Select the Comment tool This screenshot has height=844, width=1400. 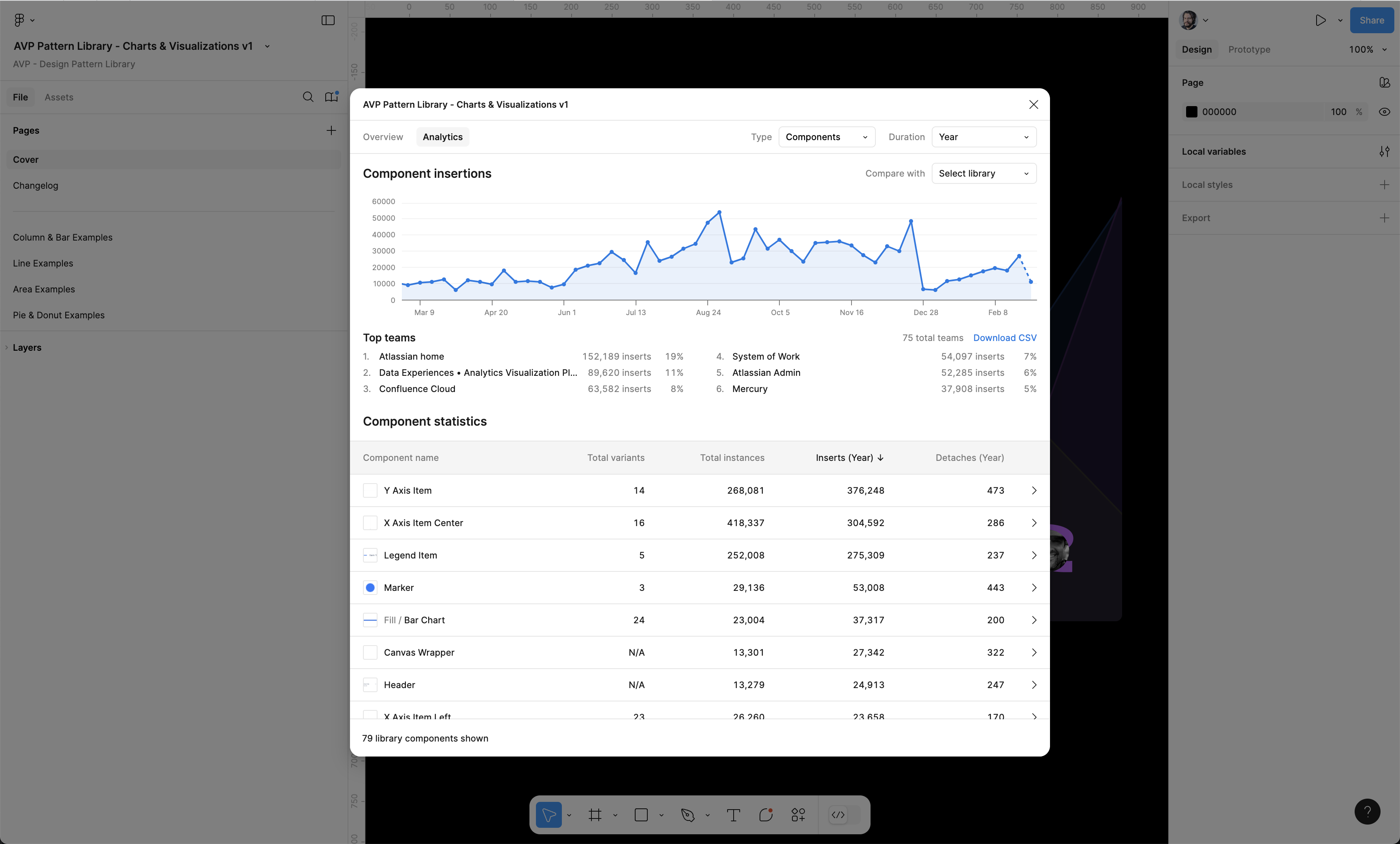tap(766, 814)
